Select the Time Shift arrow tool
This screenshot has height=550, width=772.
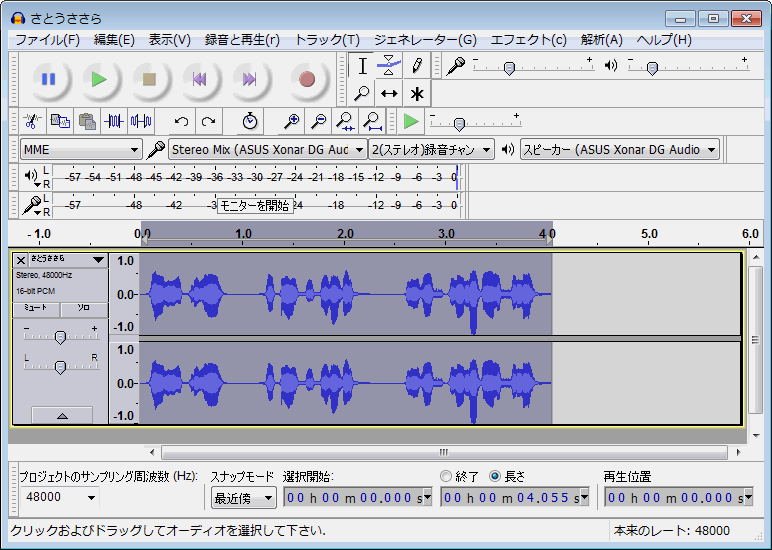(389, 93)
